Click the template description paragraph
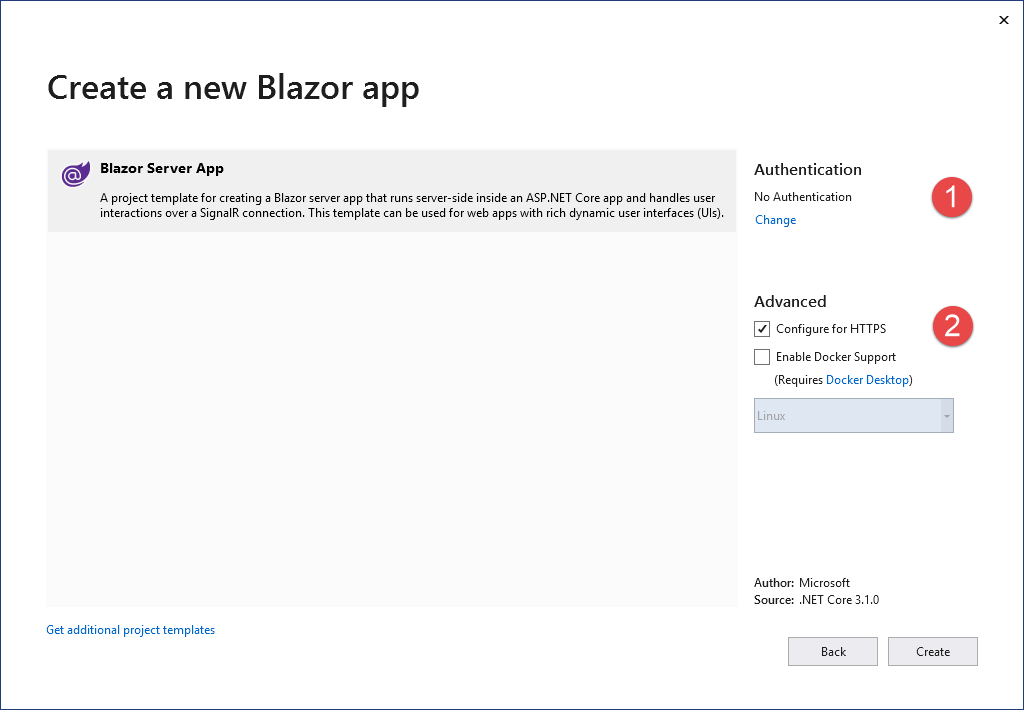The image size is (1024, 710). (411, 205)
